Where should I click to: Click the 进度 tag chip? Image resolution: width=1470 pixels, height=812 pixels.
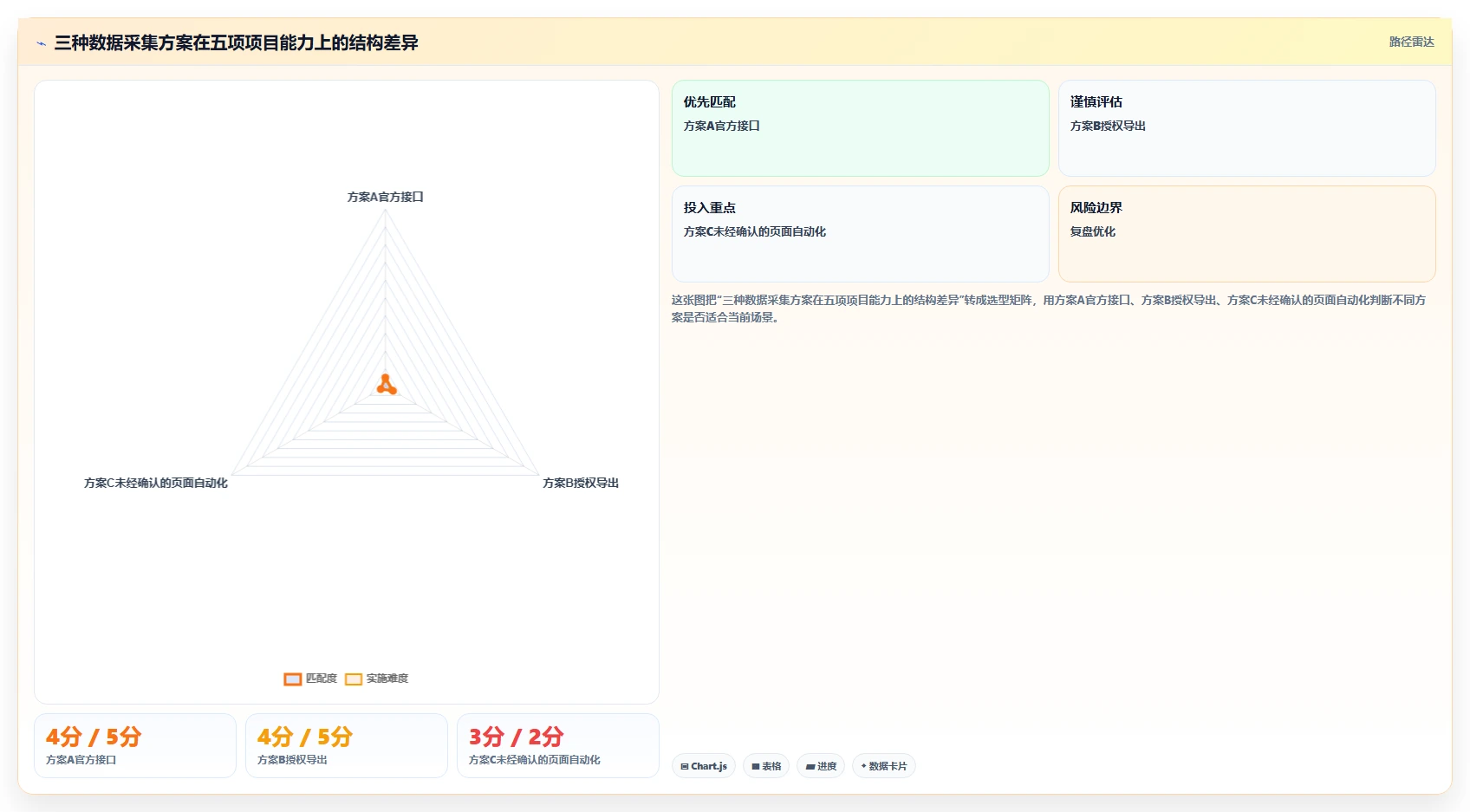[x=821, y=766]
